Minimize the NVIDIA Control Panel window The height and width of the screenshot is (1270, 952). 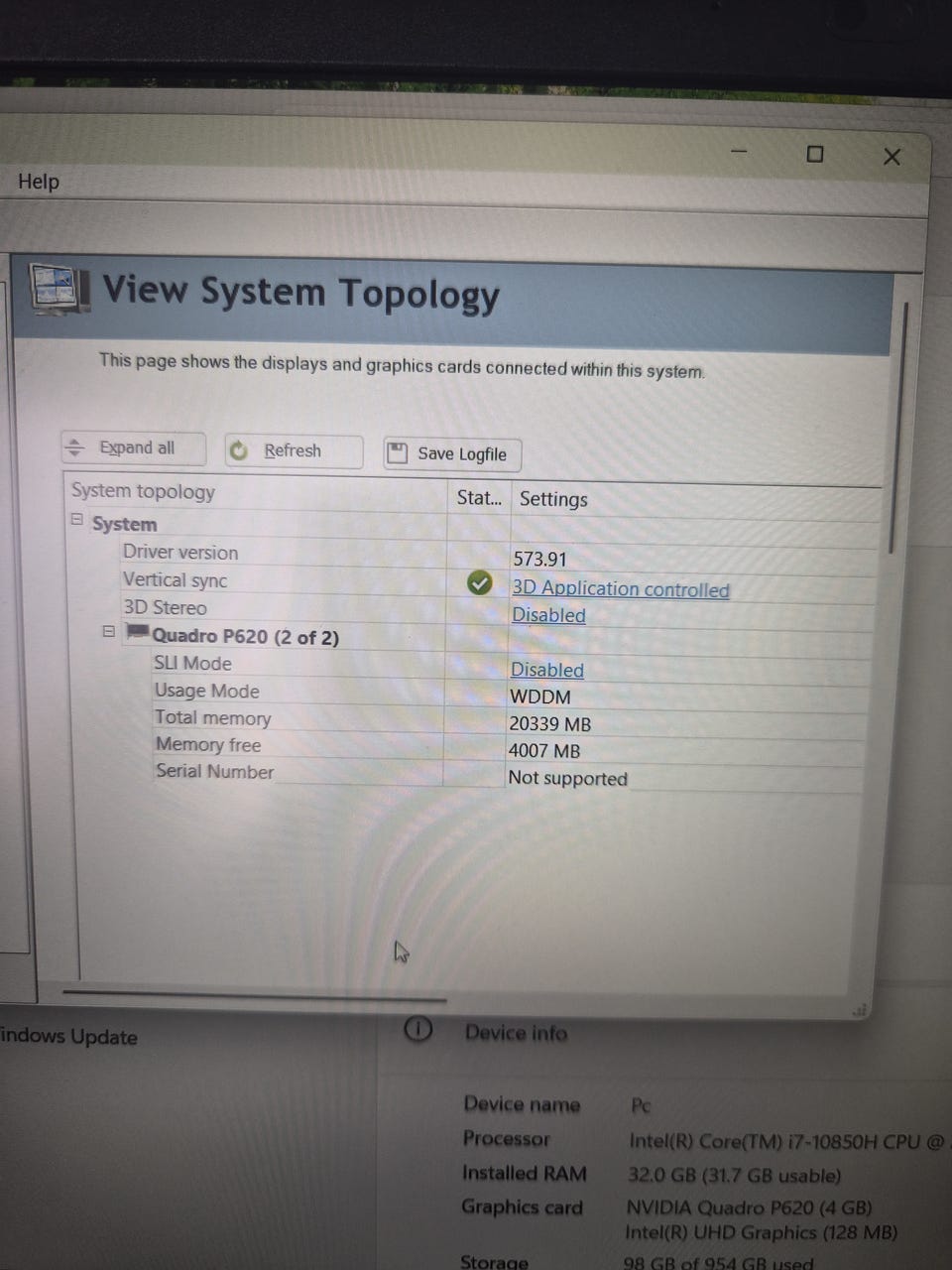(739, 152)
